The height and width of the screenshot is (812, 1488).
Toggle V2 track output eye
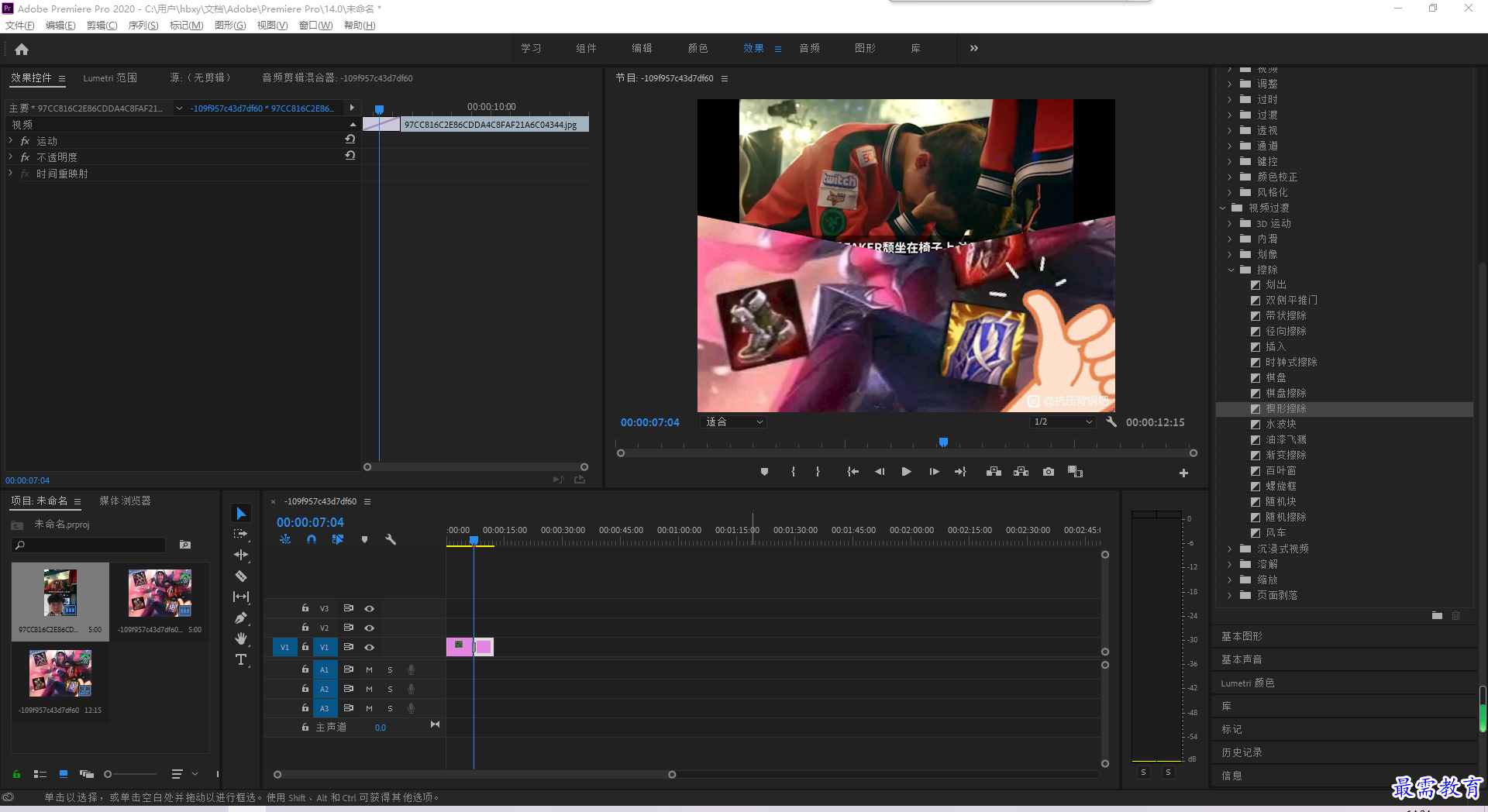[370, 628]
